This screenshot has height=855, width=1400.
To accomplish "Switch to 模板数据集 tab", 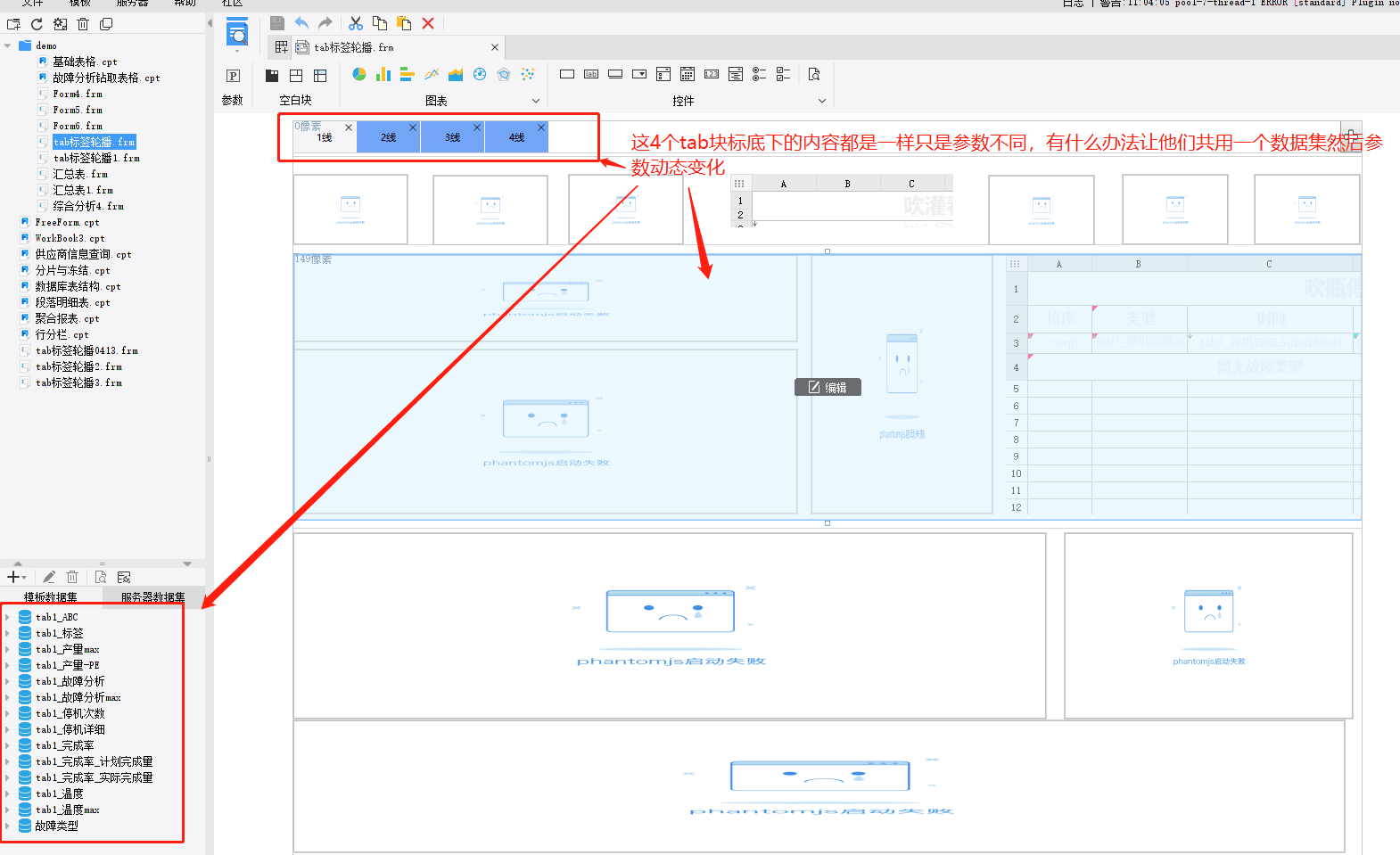I will [51, 597].
